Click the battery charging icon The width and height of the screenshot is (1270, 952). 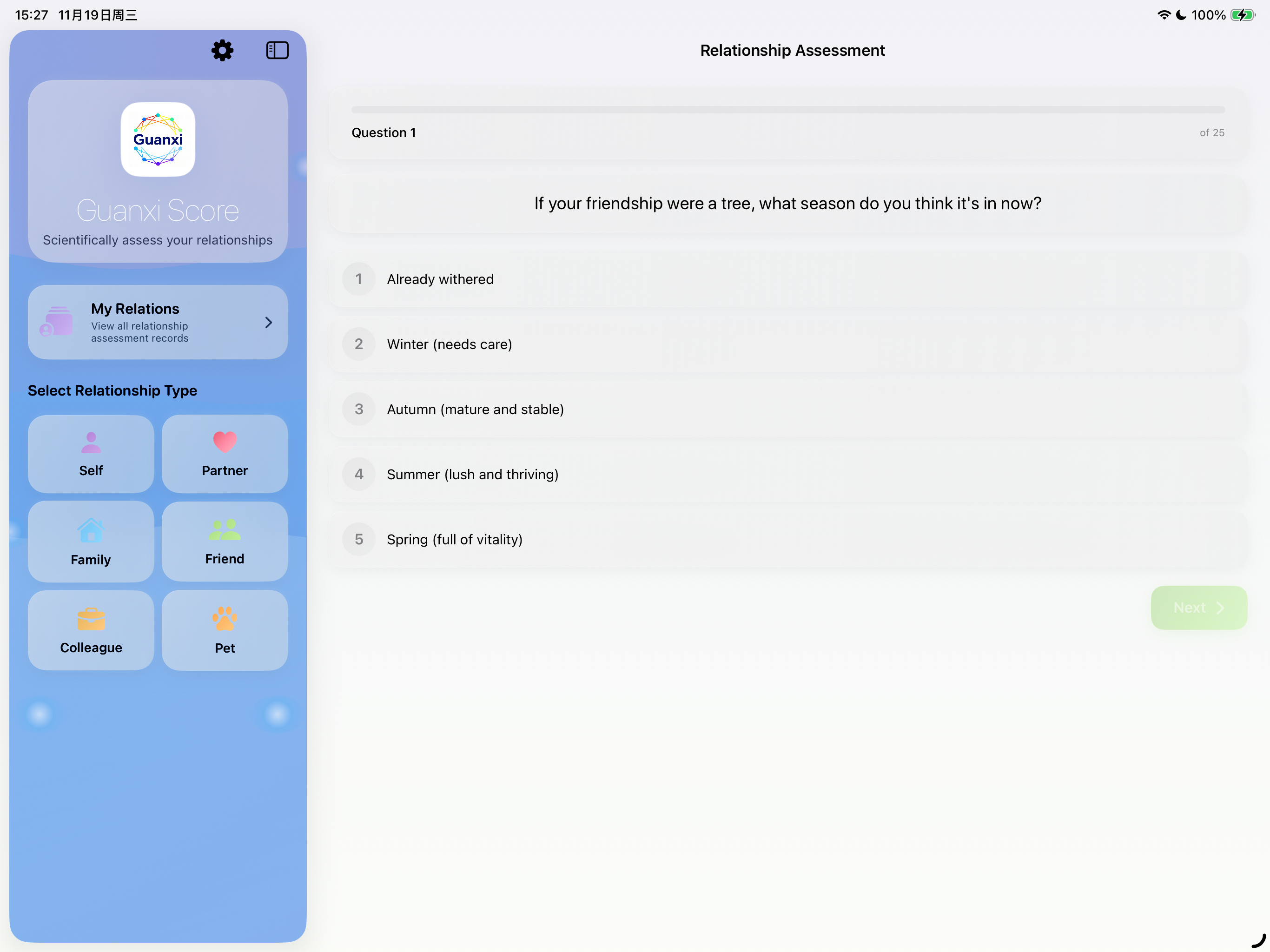(x=1243, y=15)
